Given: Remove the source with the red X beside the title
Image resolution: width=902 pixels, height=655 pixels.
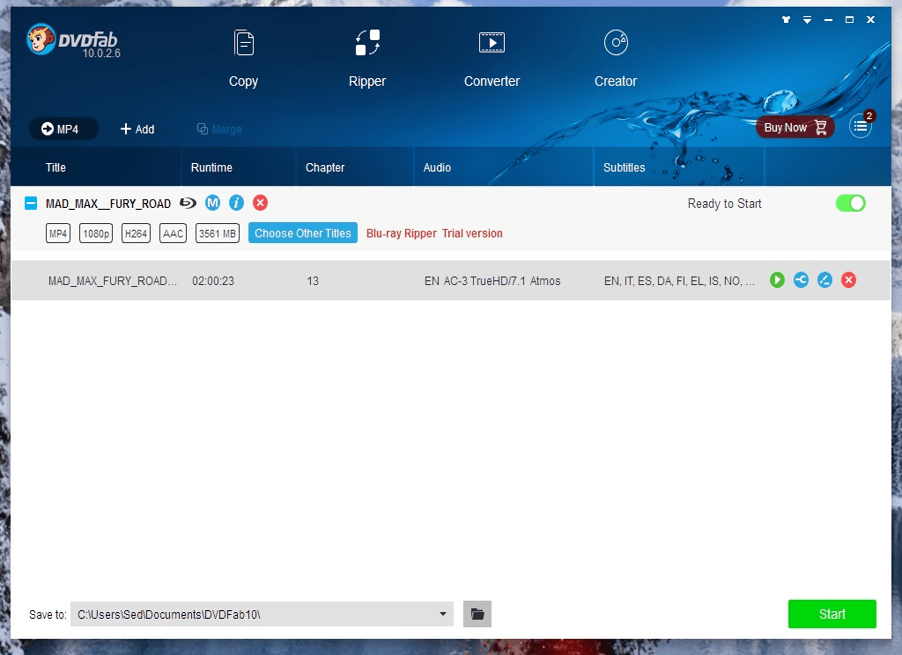Looking at the screenshot, I should tap(260, 203).
